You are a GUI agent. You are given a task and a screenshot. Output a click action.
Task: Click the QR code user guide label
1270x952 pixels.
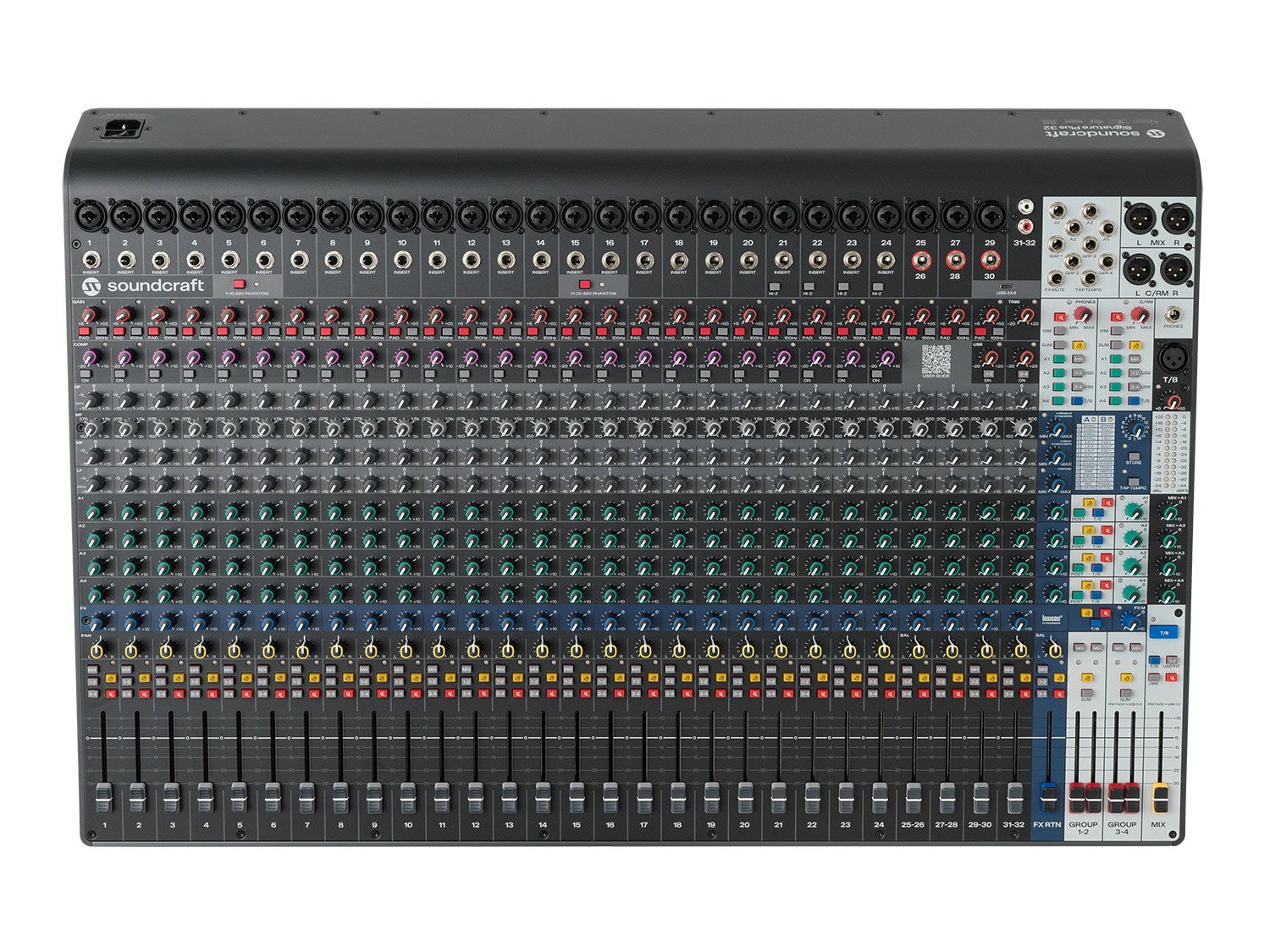(x=936, y=360)
